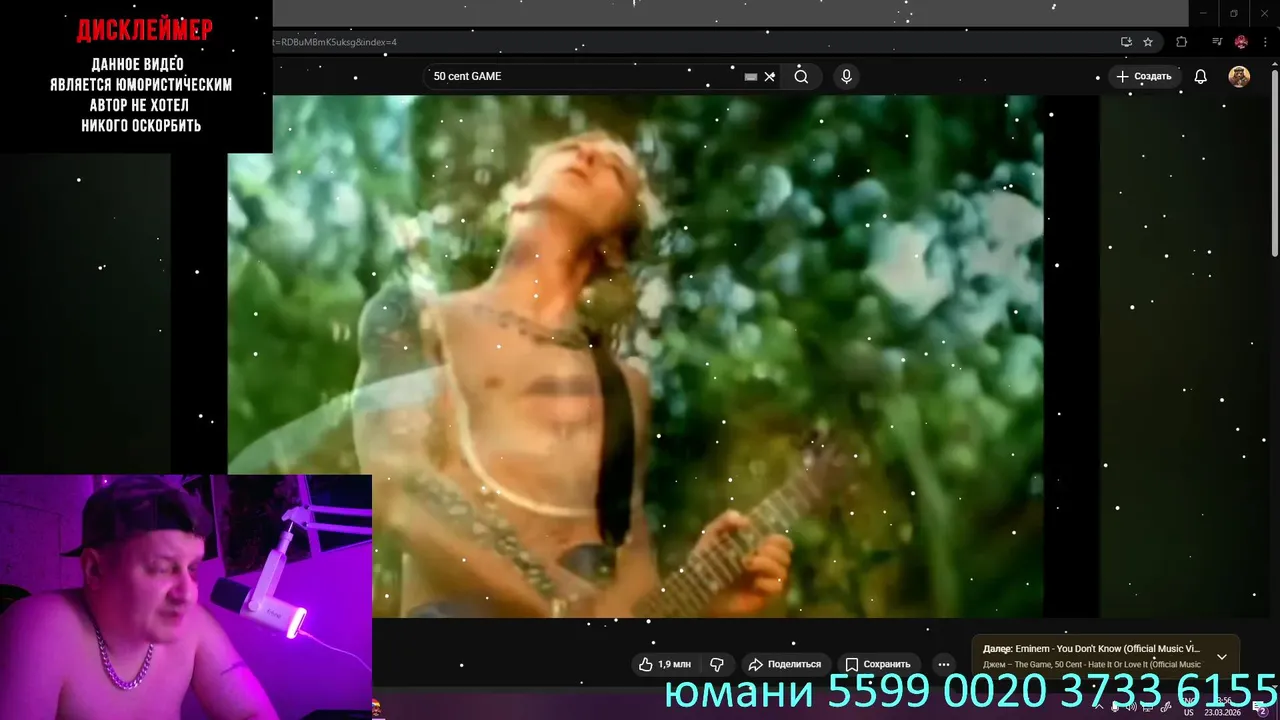1280x720 pixels.
Task: Open the taskbar clock showing 23.03.2026
Action: pos(1223,707)
